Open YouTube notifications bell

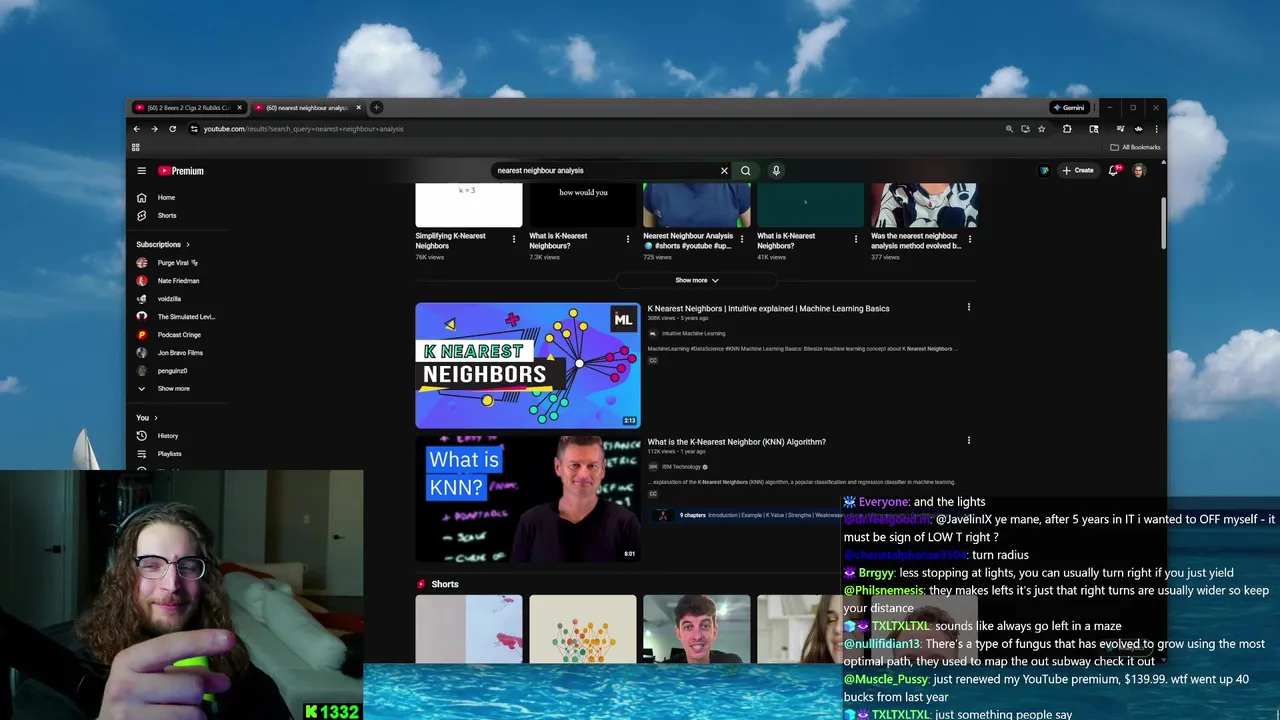(1113, 171)
